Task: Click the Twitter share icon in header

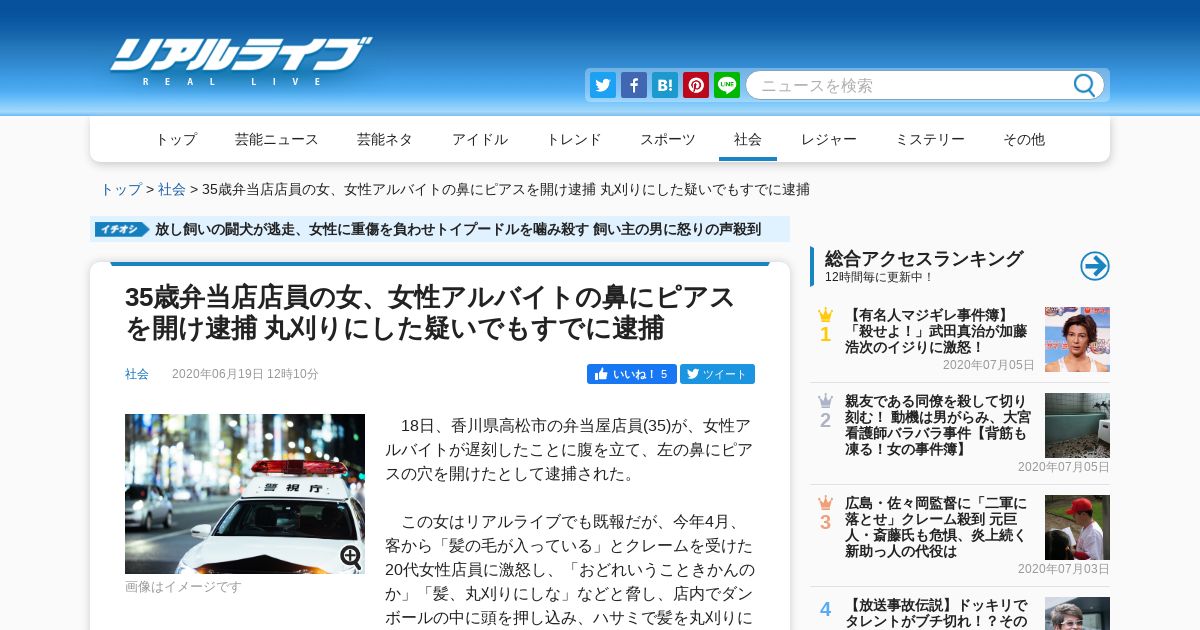Action: click(x=603, y=85)
